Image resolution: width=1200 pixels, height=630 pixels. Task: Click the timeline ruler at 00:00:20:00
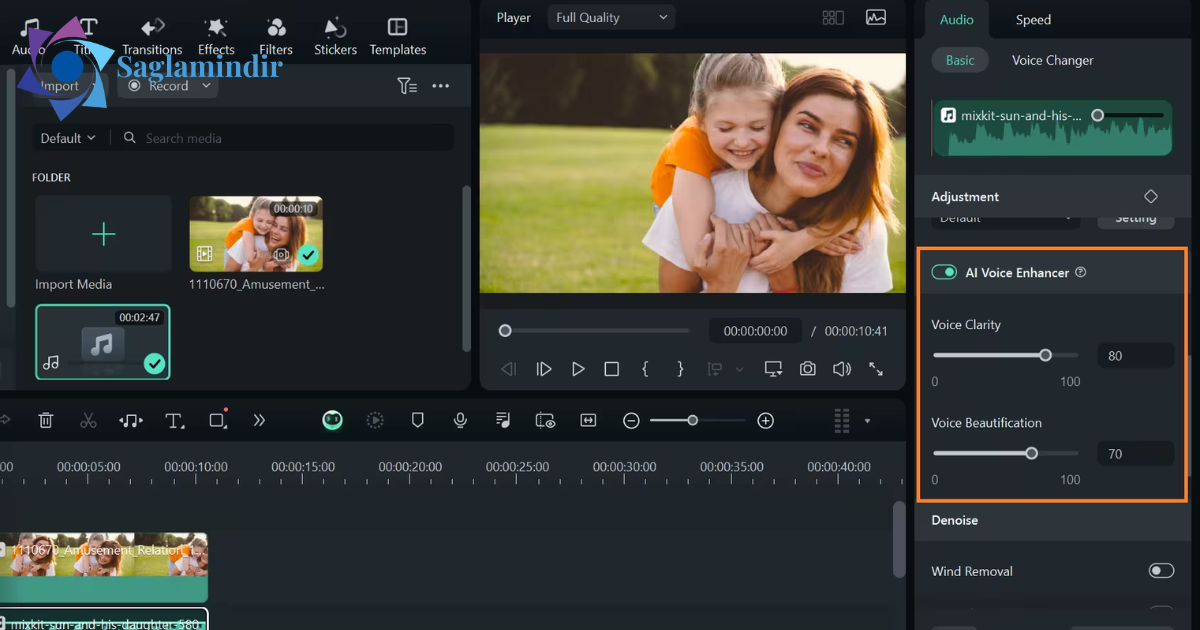(x=410, y=467)
